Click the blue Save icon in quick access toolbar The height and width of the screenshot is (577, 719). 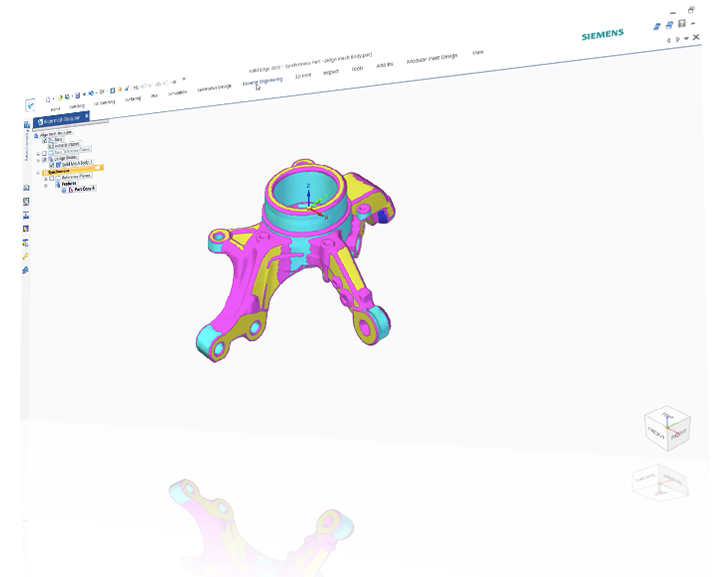[77, 95]
